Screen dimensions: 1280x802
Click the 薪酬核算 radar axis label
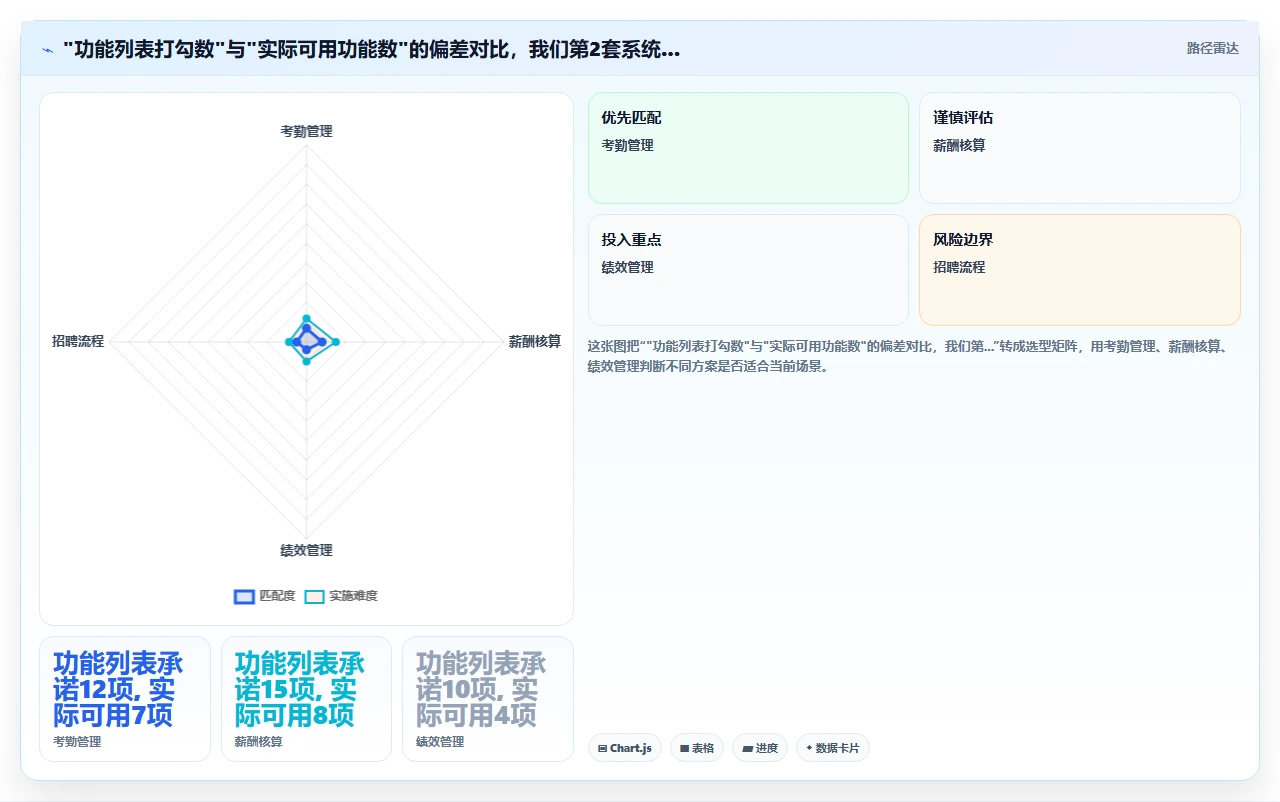(535, 341)
